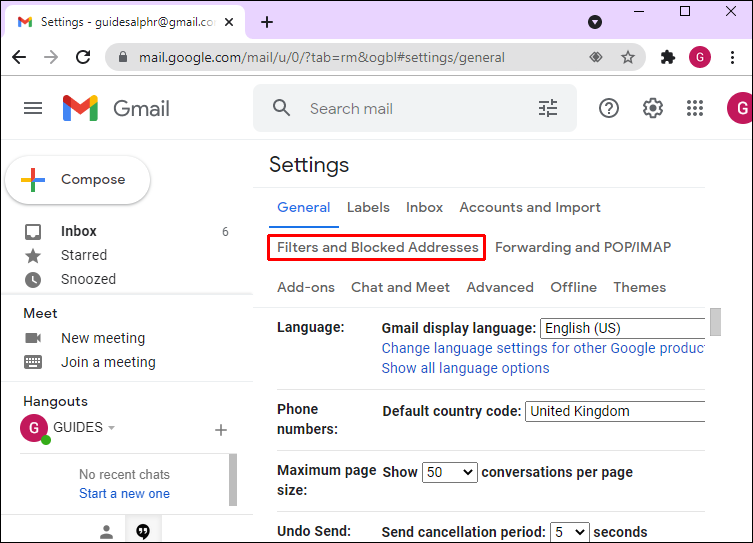Click the Settings page heading

tap(309, 165)
